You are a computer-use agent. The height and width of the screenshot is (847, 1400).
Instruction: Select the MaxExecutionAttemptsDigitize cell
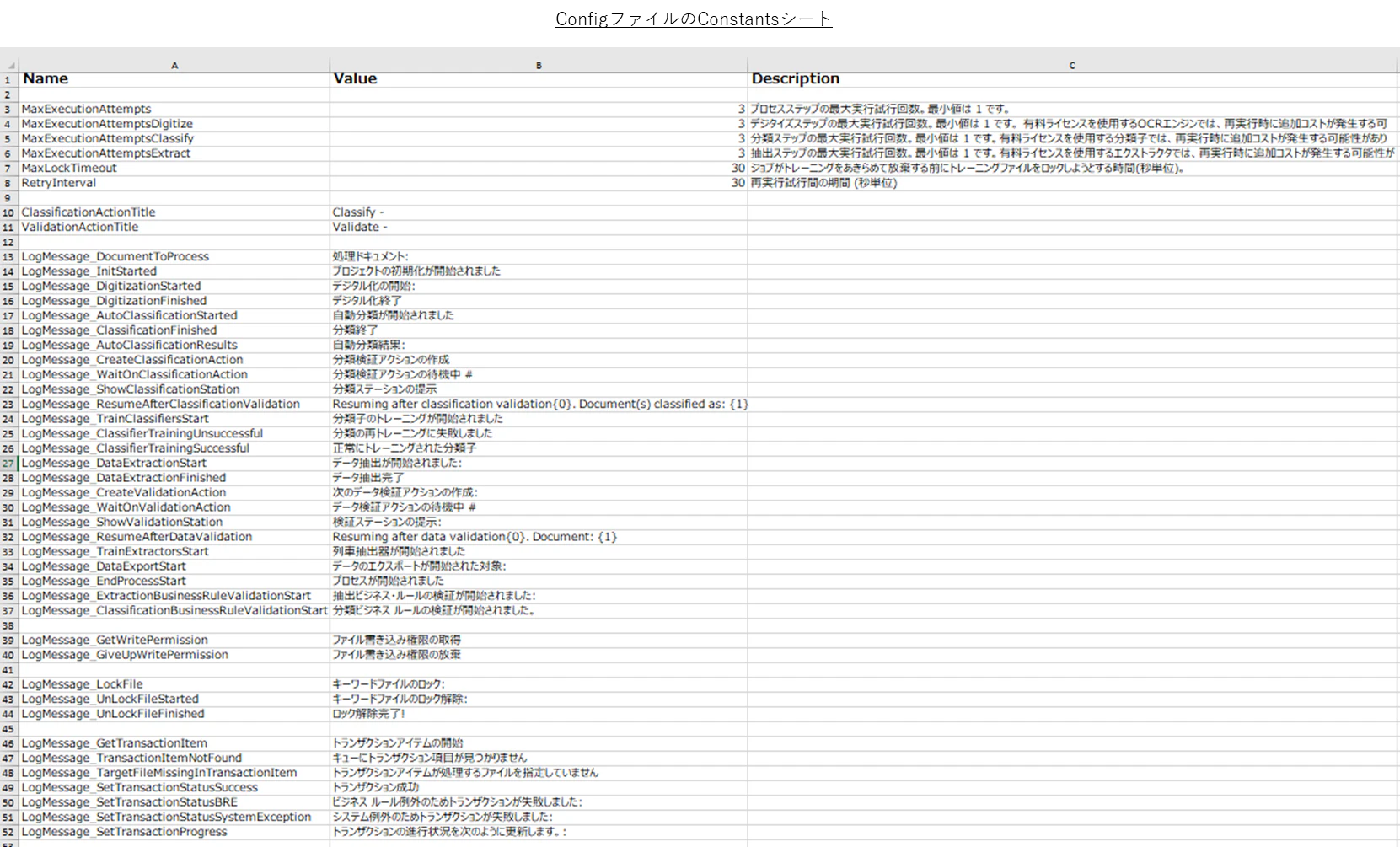[174, 124]
